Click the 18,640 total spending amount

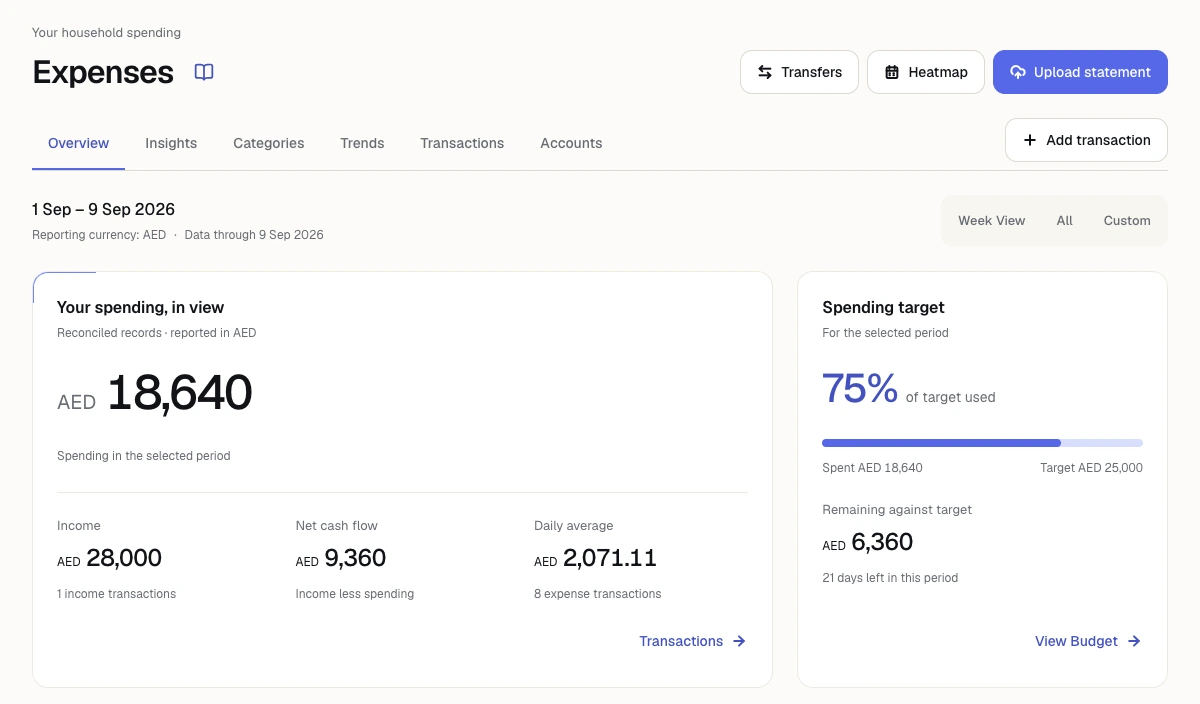pos(179,393)
